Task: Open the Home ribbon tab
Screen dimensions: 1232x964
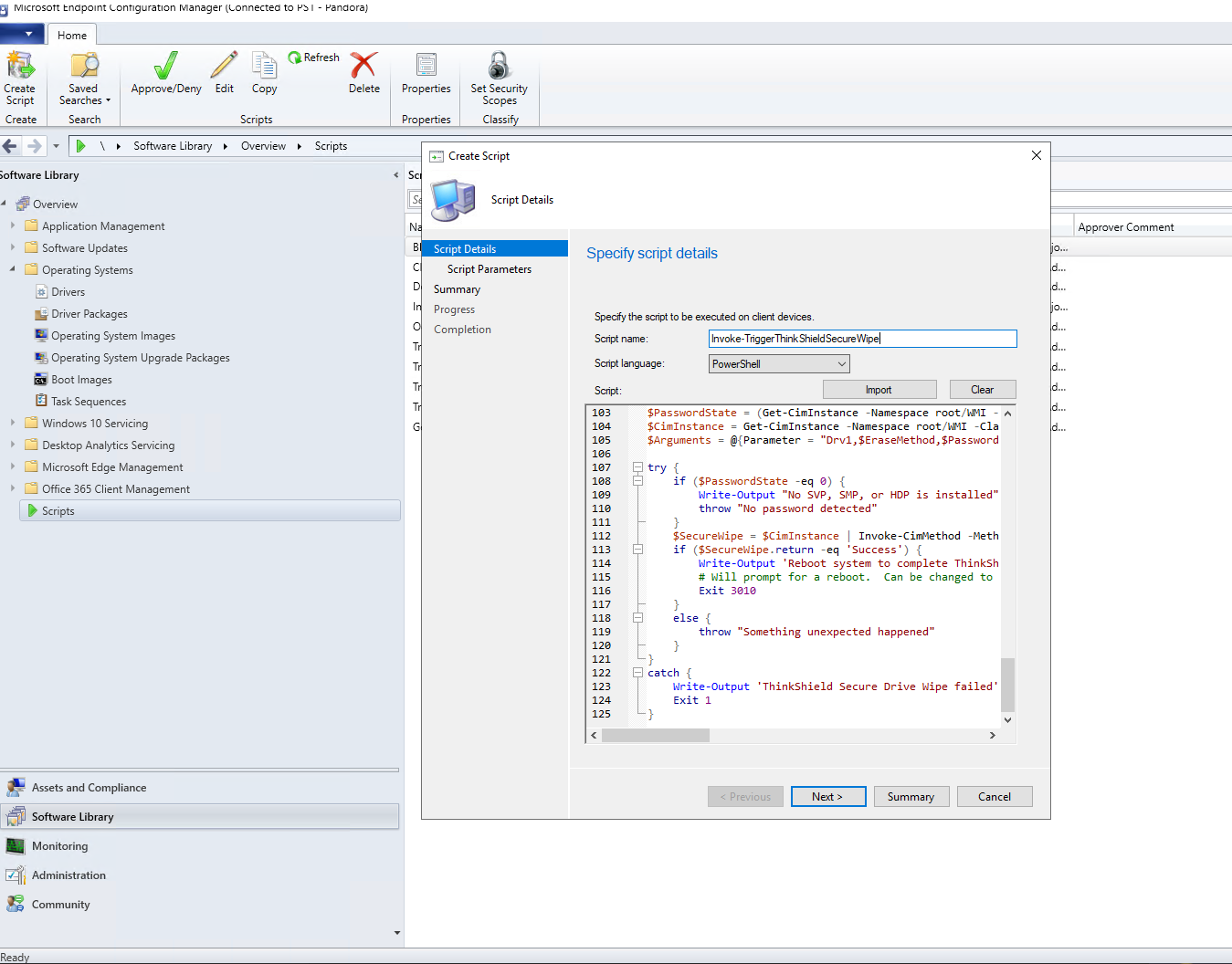Action: (x=72, y=36)
